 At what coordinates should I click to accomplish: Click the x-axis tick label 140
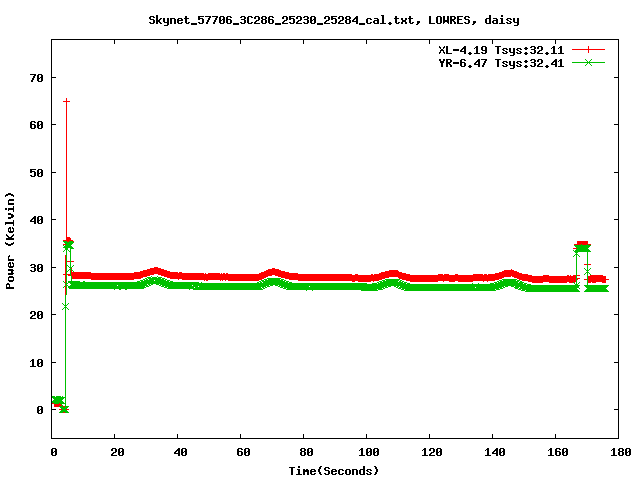(x=495, y=452)
